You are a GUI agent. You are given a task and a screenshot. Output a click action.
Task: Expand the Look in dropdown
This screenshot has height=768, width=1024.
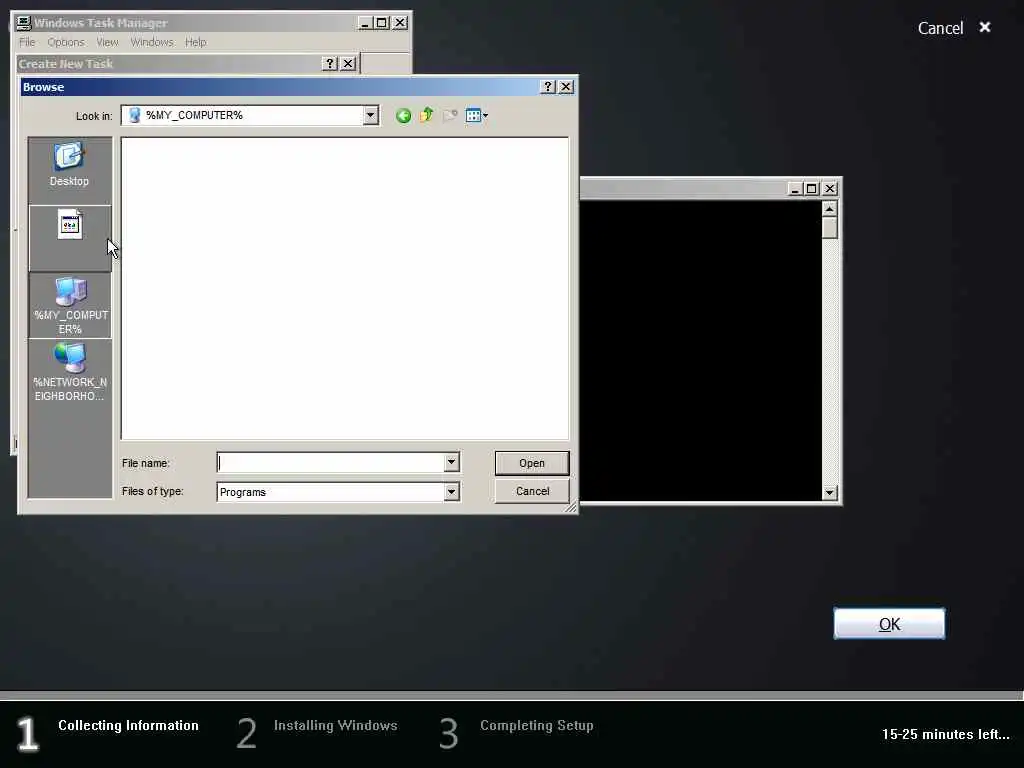pyautogui.click(x=370, y=116)
